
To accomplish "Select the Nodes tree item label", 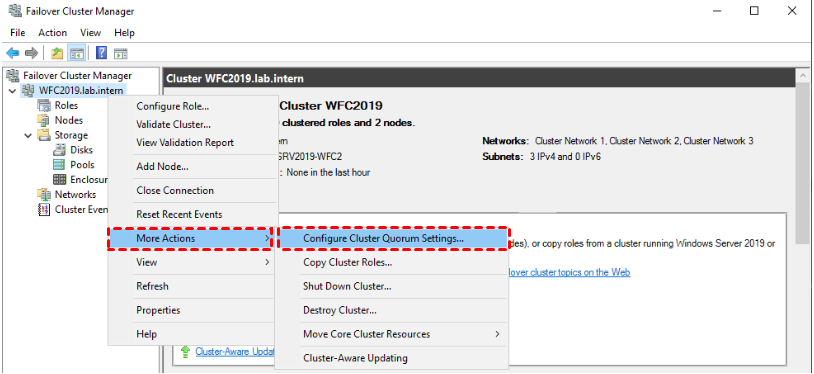I will (x=69, y=121).
